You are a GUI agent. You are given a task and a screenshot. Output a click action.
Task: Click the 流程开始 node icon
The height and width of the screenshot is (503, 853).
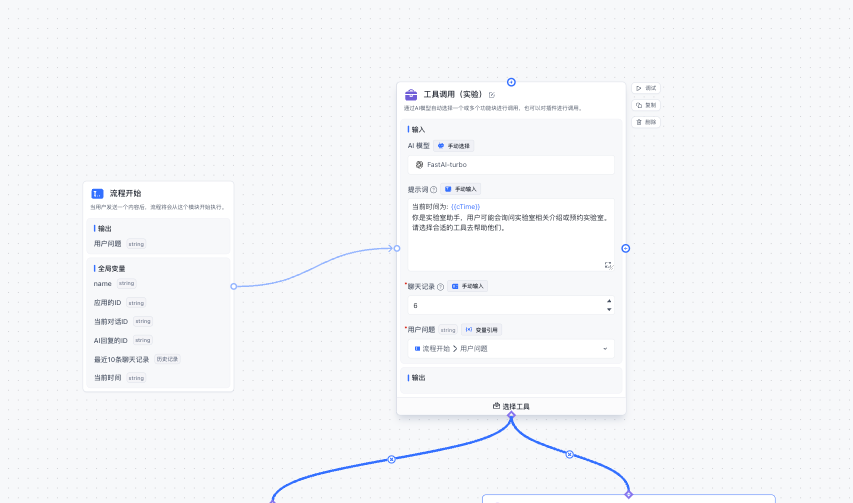(x=97, y=193)
